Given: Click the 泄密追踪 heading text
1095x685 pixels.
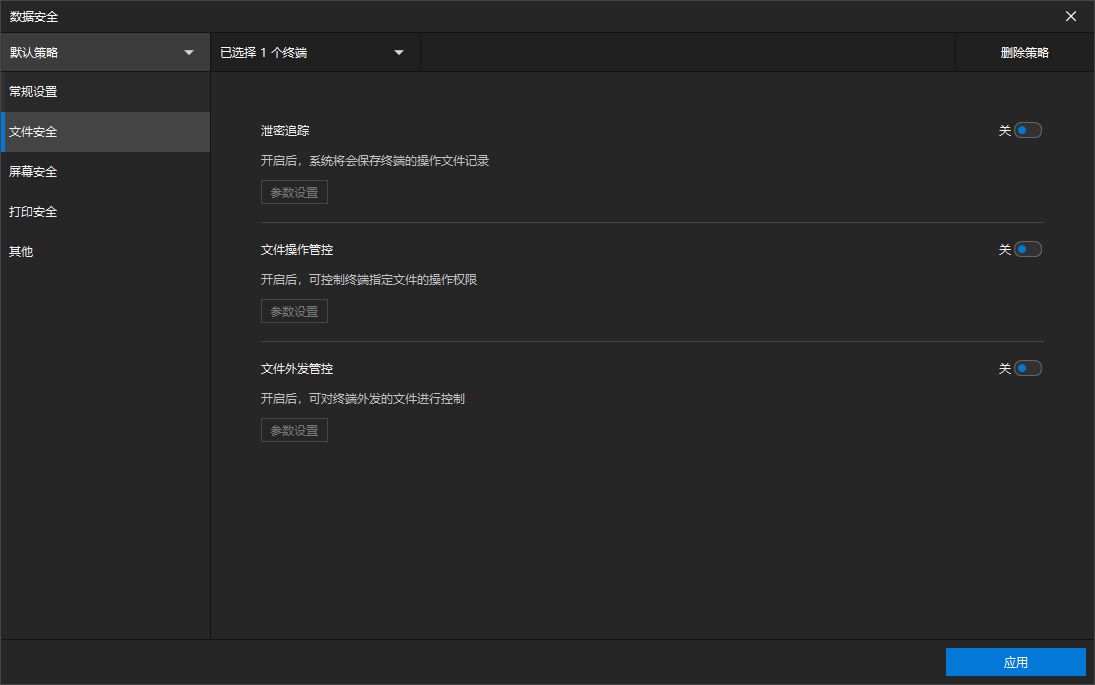Looking at the screenshot, I should (285, 131).
